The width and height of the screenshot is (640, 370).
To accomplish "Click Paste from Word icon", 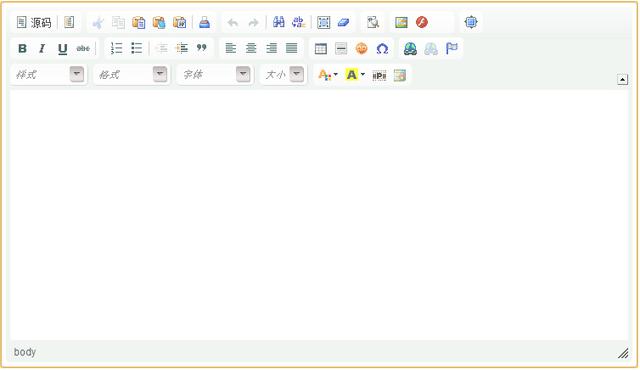I will [180, 22].
